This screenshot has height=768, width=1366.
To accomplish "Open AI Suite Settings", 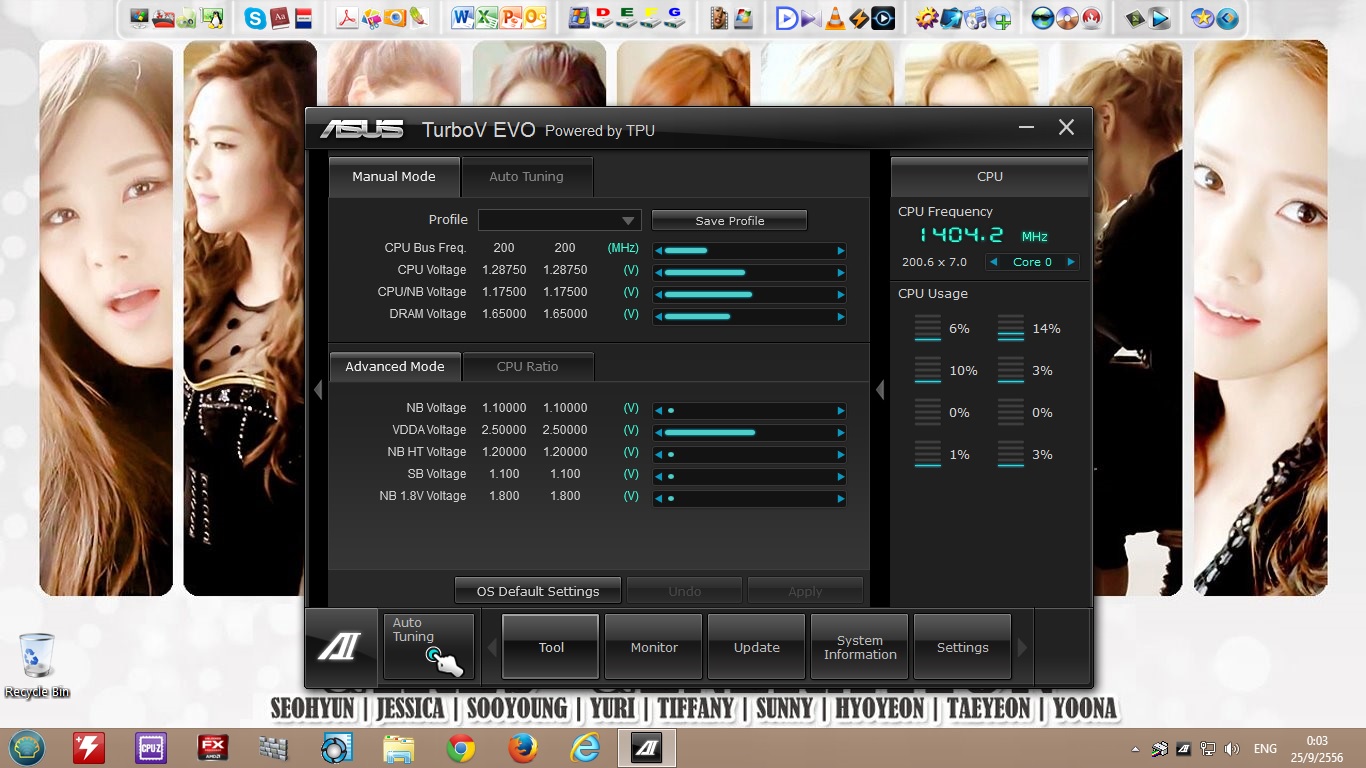I will (963, 647).
